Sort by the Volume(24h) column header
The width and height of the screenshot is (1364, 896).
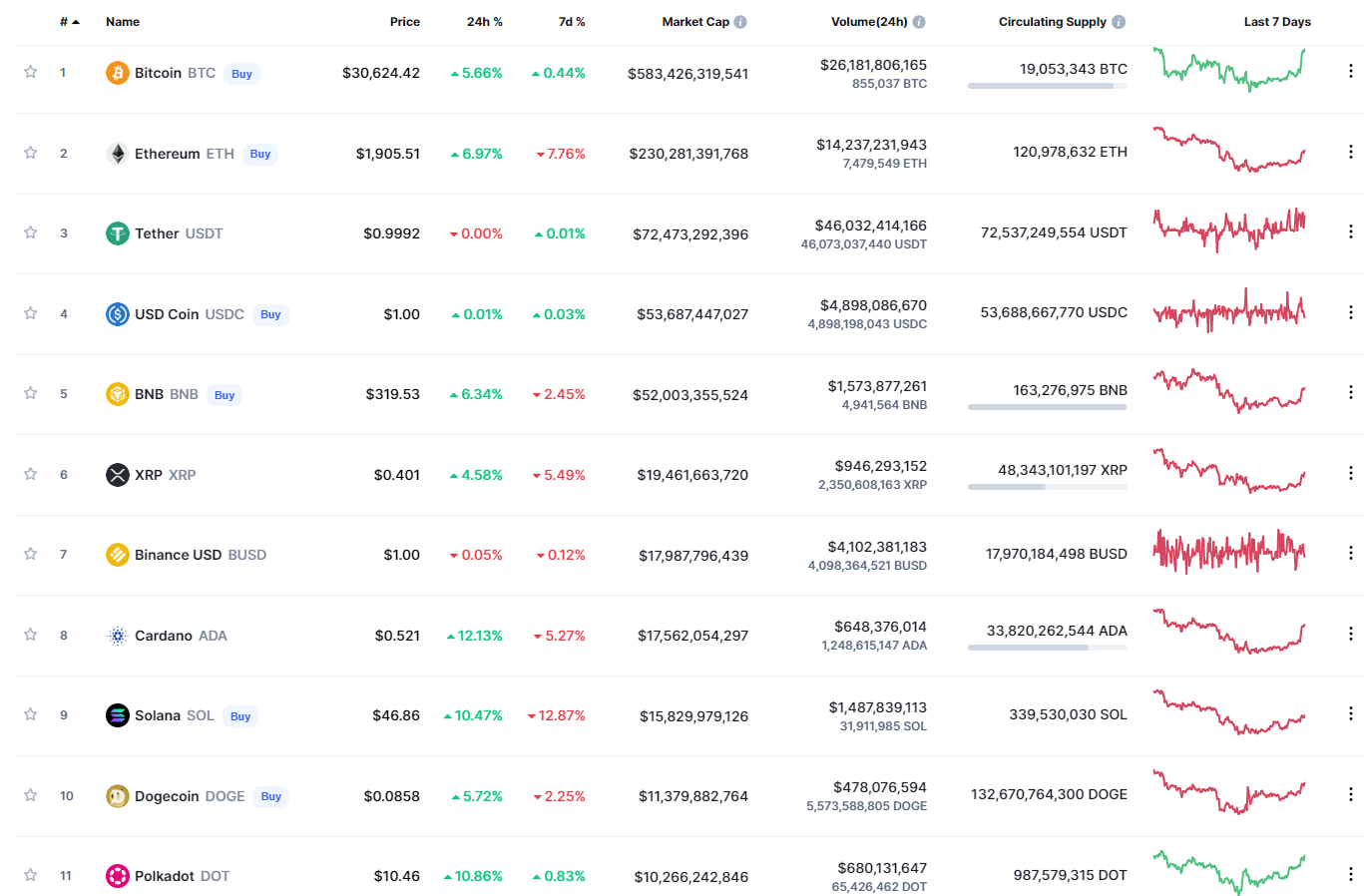coord(869,22)
